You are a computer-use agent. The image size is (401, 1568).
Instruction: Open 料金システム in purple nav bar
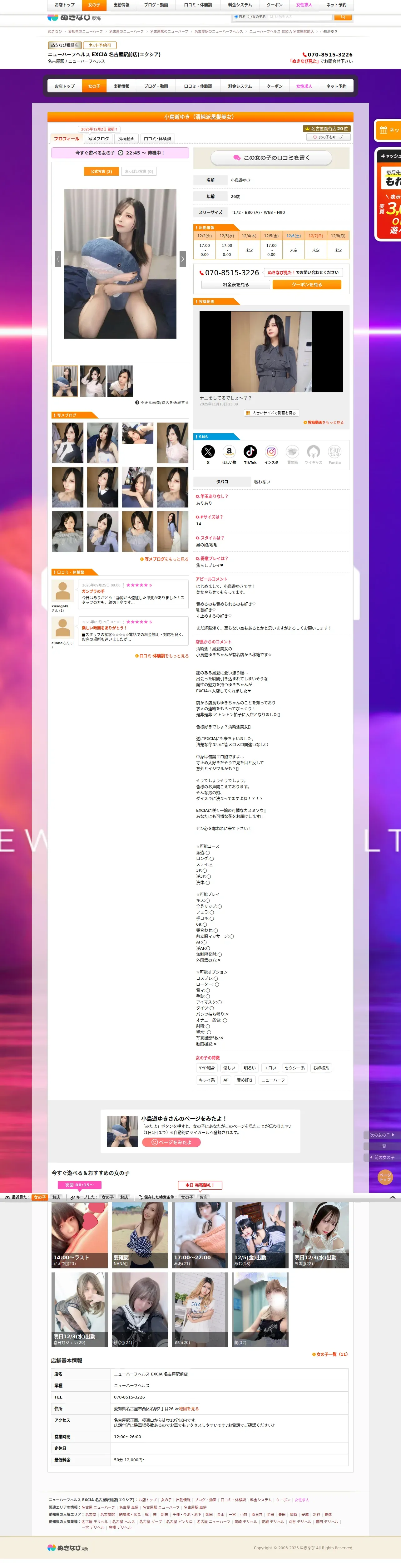tap(240, 86)
